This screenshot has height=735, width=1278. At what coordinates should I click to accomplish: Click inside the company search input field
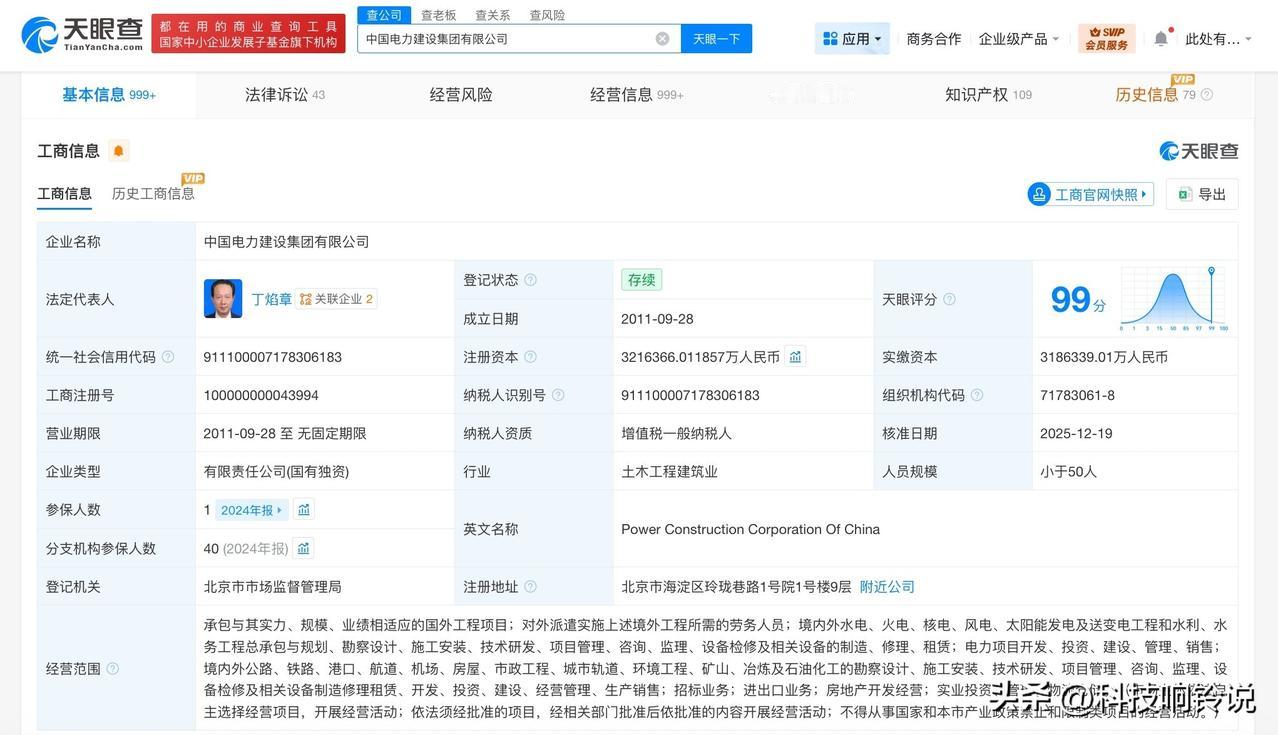pos(500,36)
